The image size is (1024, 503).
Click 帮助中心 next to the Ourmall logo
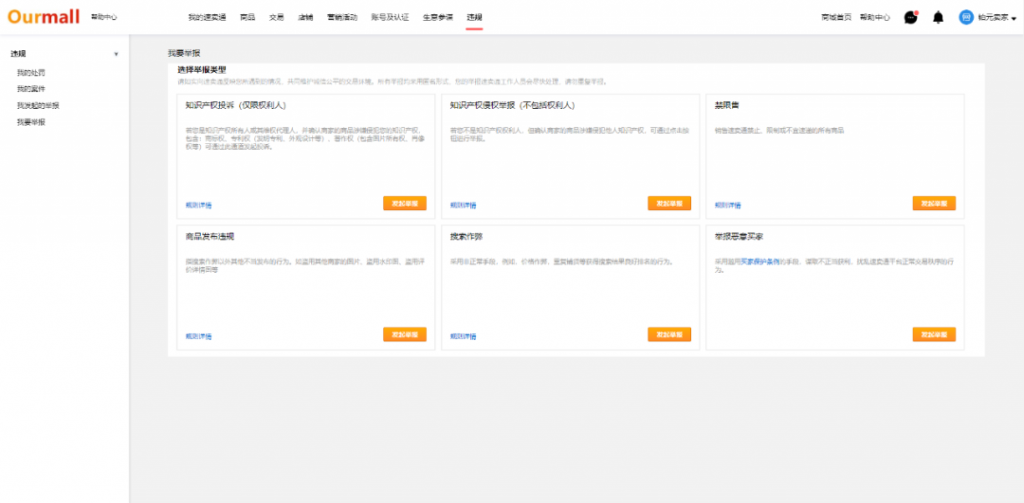pyautogui.click(x=104, y=17)
